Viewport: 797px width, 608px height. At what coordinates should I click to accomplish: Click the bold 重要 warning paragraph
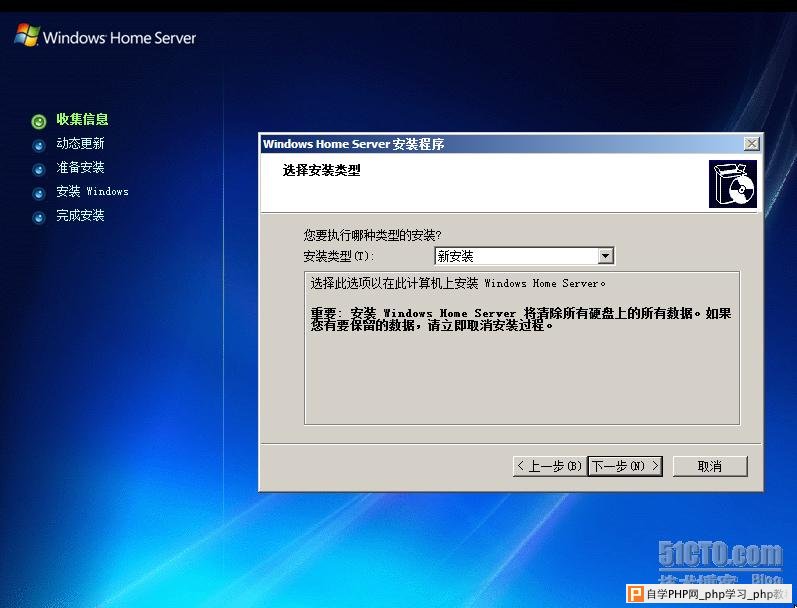coord(521,319)
